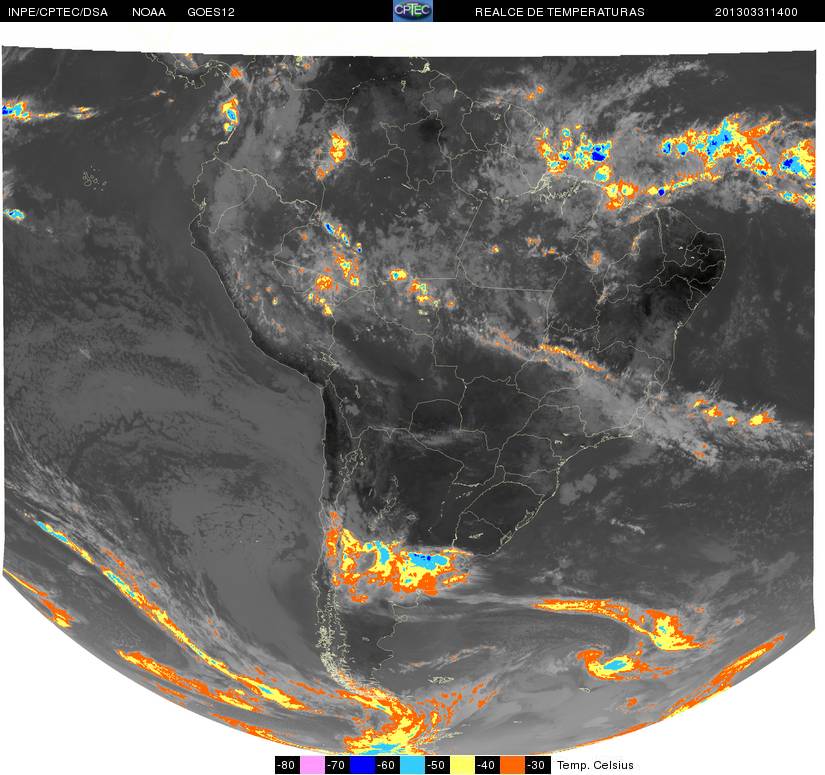Click the -40 legend value
Viewport: 825px width, 775px height.
pyautogui.click(x=488, y=764)
